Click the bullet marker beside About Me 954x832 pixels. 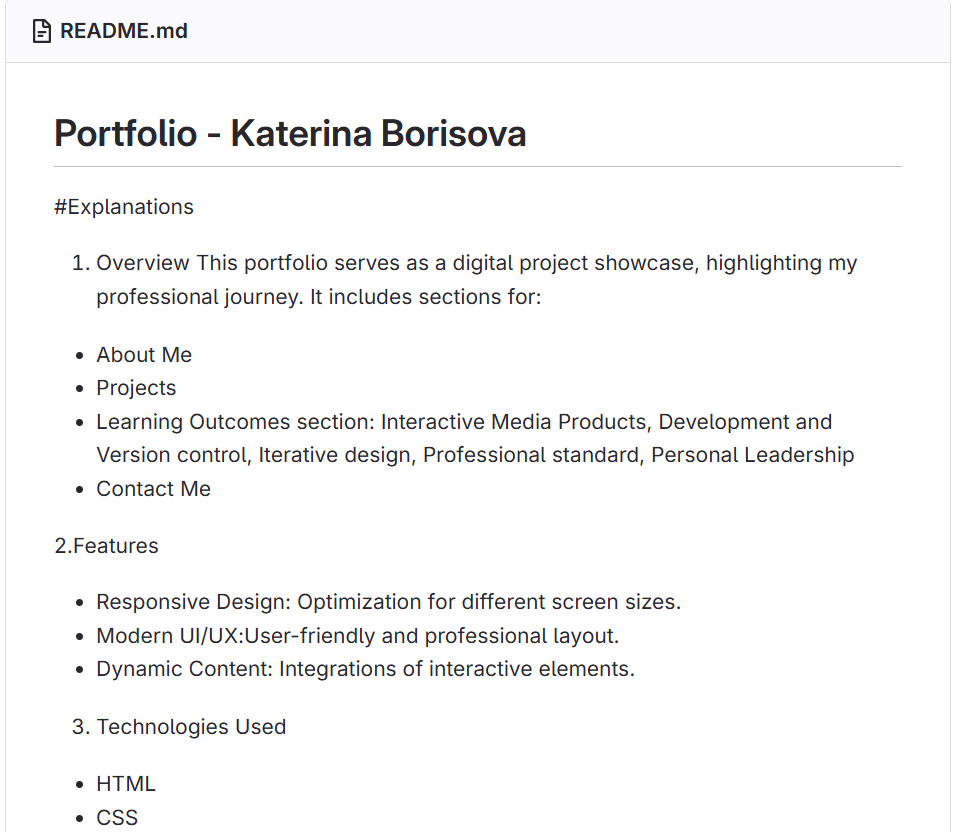point(79,354)
